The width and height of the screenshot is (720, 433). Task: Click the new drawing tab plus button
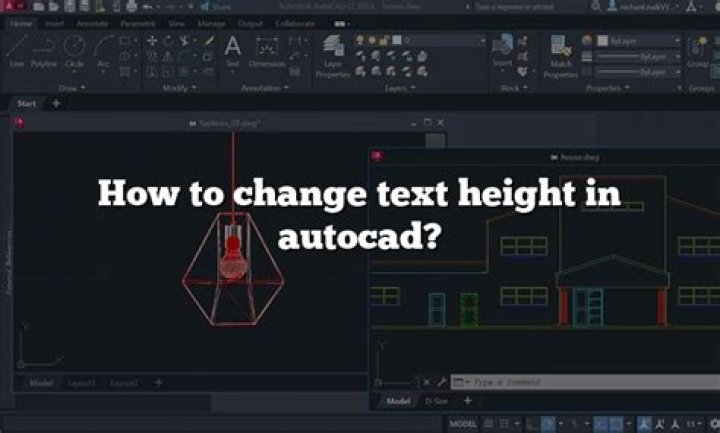click(x=56, y=103)
